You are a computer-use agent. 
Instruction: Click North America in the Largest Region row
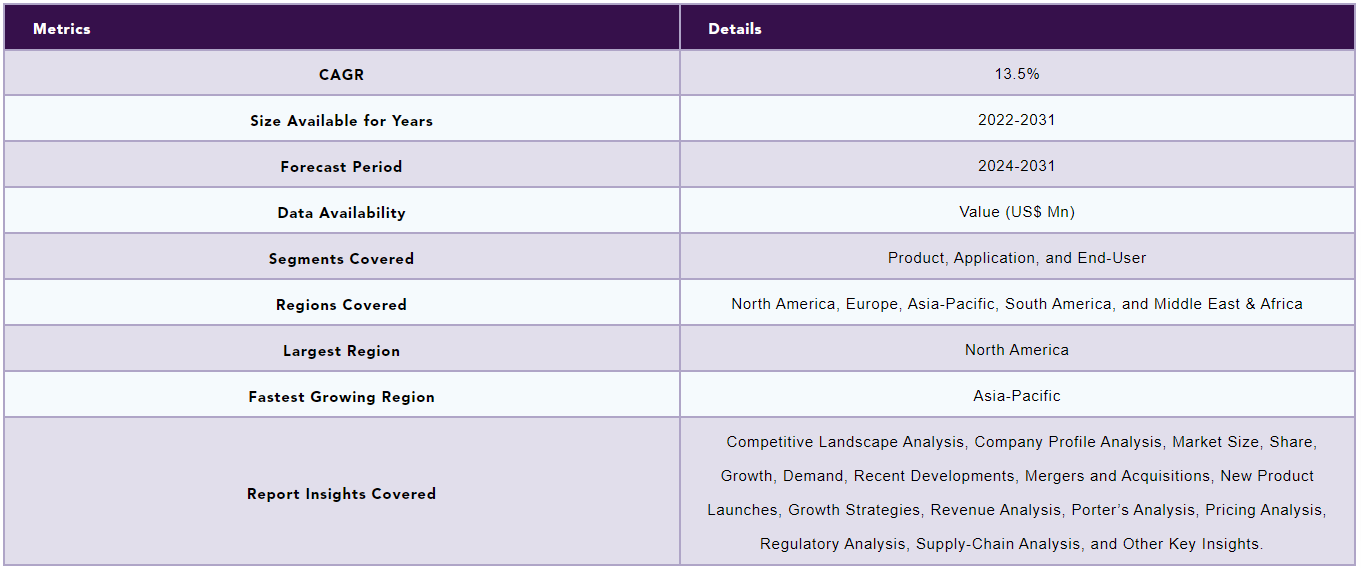tap(1017, 350)
